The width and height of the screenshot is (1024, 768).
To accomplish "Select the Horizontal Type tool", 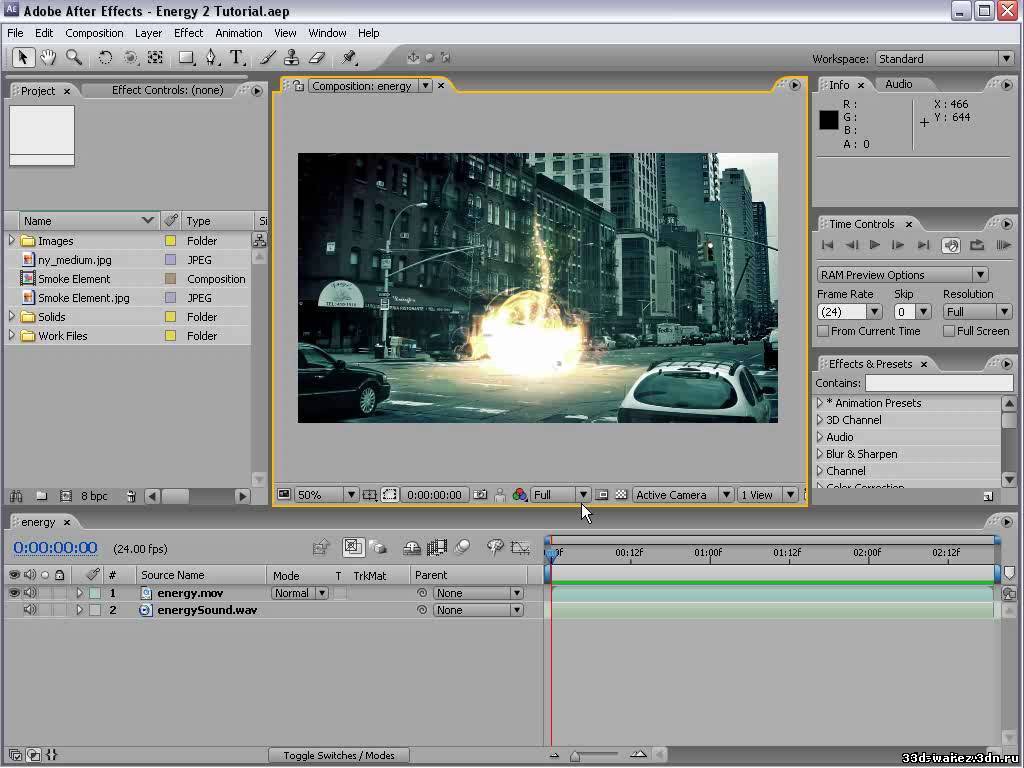I will [x=237, y=57].
